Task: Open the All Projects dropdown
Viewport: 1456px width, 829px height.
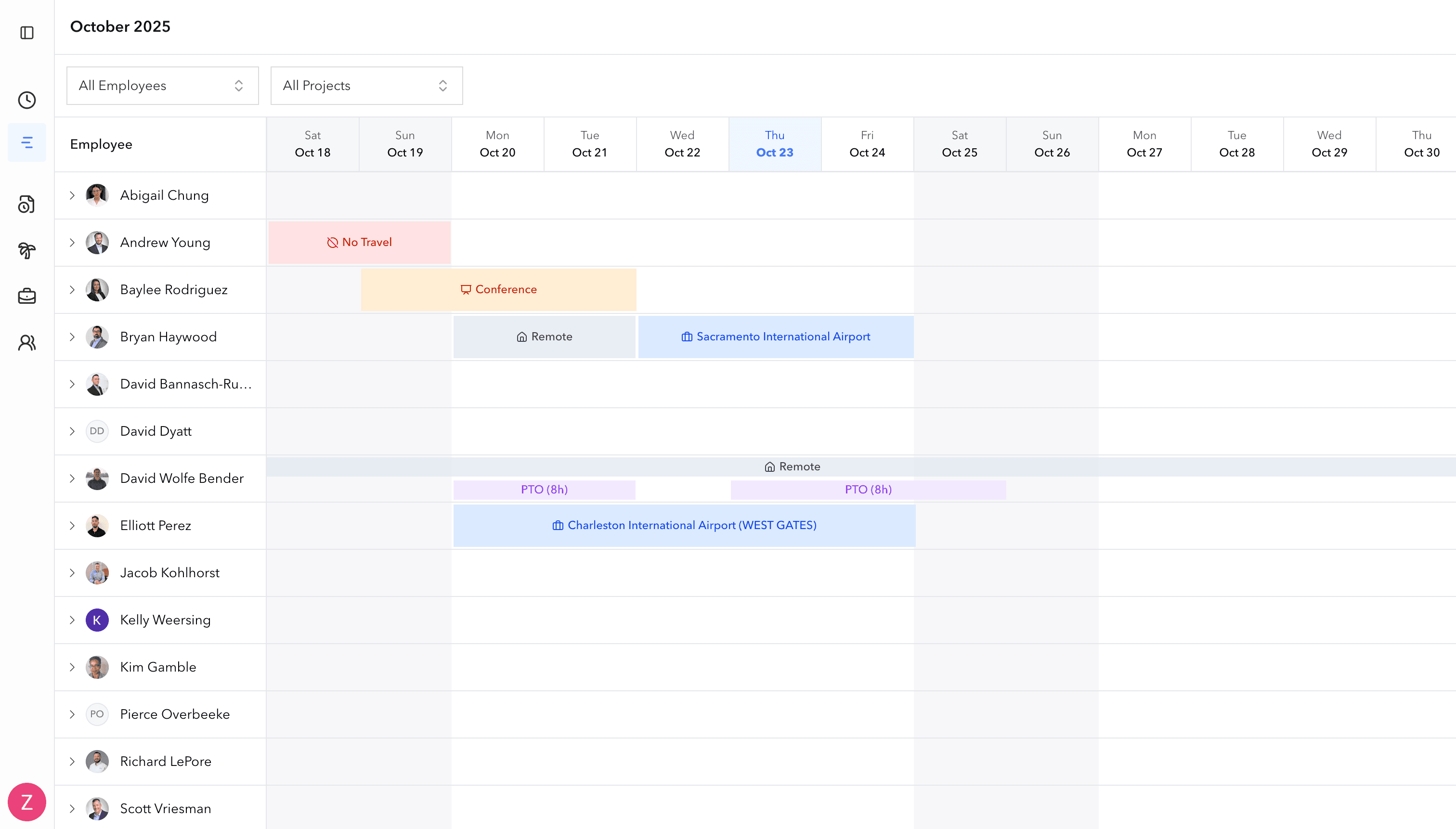Action: coord(366,85)
